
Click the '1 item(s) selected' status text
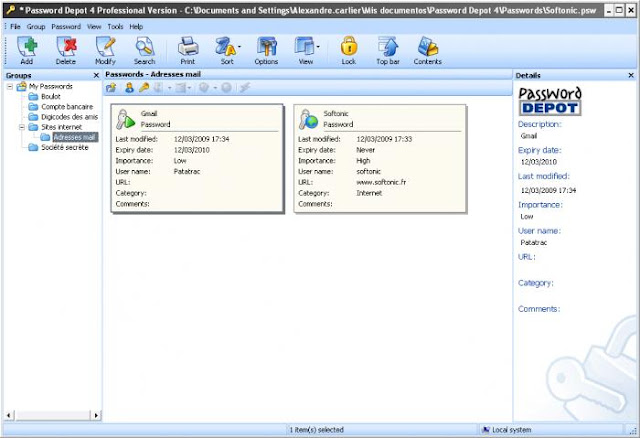pyautogui.click(x=317, y=430)
